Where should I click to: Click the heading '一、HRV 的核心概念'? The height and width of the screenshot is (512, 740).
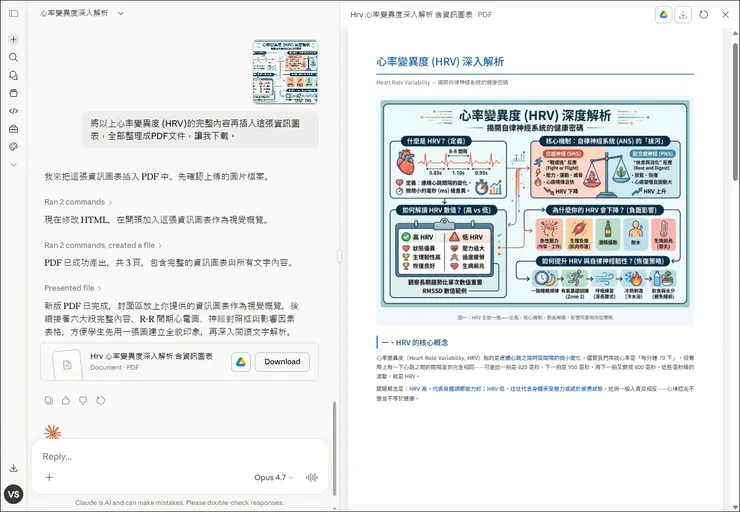point(415,343)
